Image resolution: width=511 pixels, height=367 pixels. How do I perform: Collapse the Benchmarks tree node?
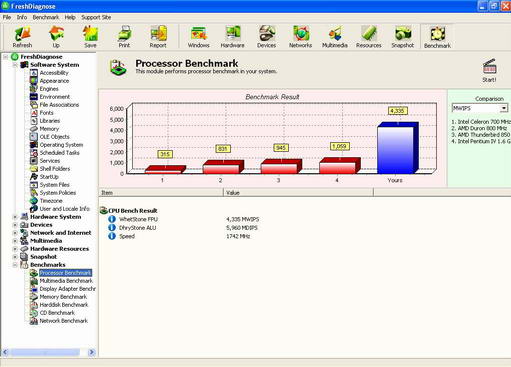click(x=15, y=265)
